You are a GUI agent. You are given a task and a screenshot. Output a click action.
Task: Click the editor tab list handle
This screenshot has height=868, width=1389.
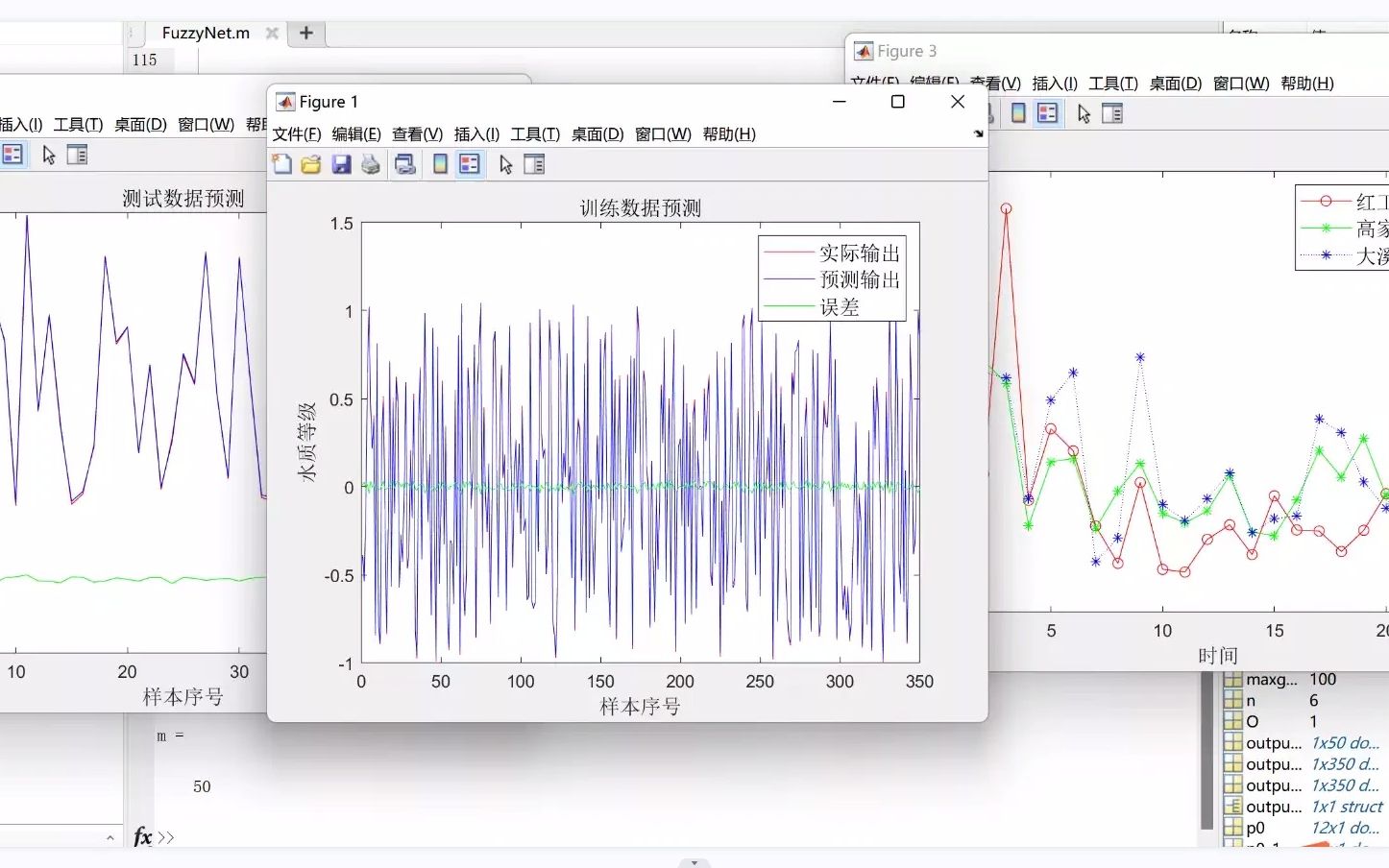pos(131,33)
